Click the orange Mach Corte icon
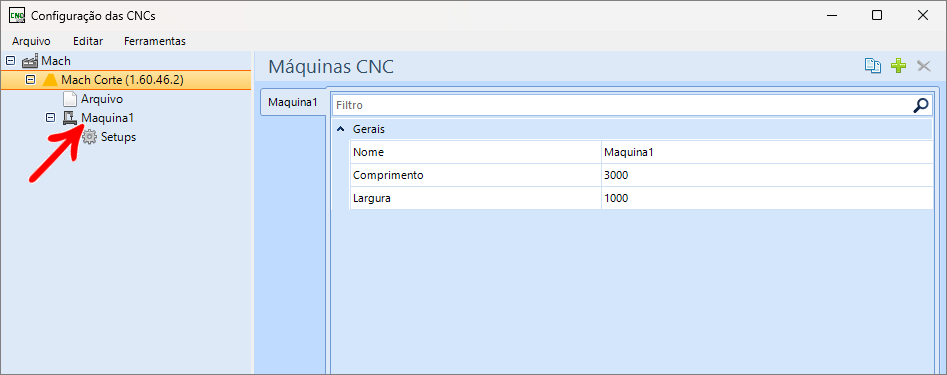Viewport: 947px width, 375px height. point(51,80)
